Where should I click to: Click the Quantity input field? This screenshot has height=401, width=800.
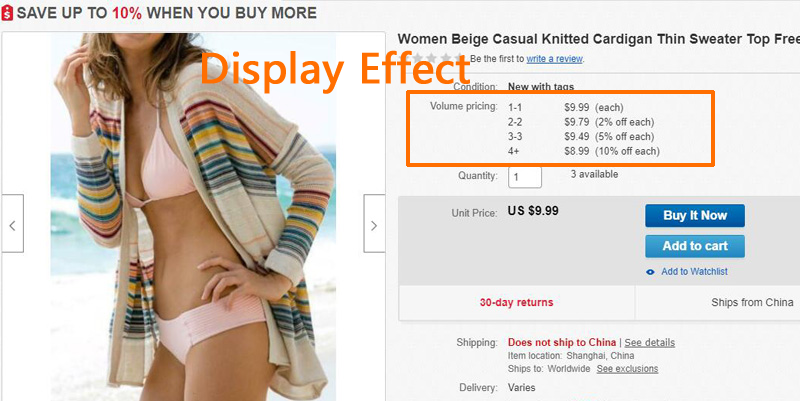[524, 177]
